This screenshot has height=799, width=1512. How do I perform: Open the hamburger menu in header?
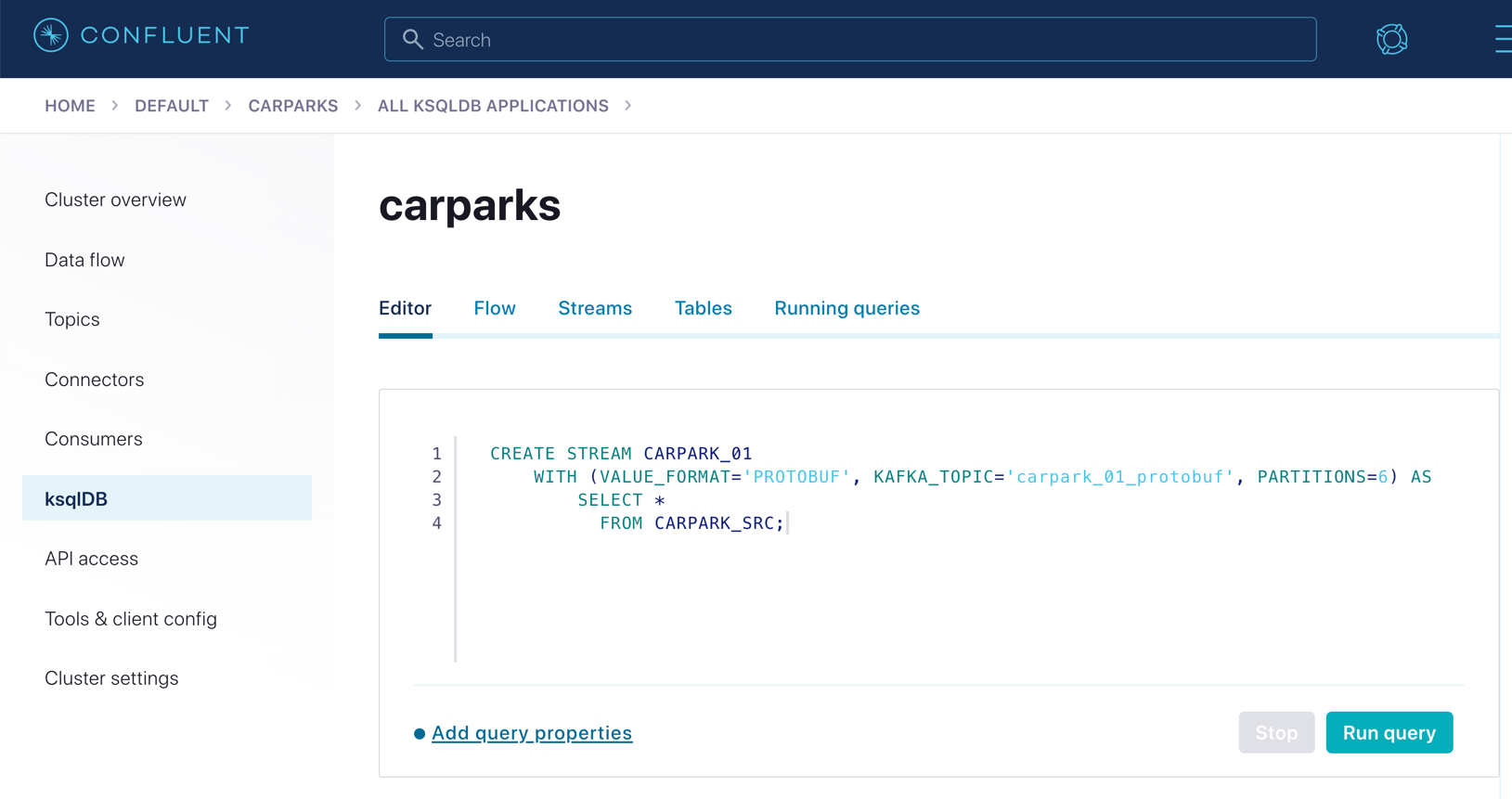click(1502, 39)
